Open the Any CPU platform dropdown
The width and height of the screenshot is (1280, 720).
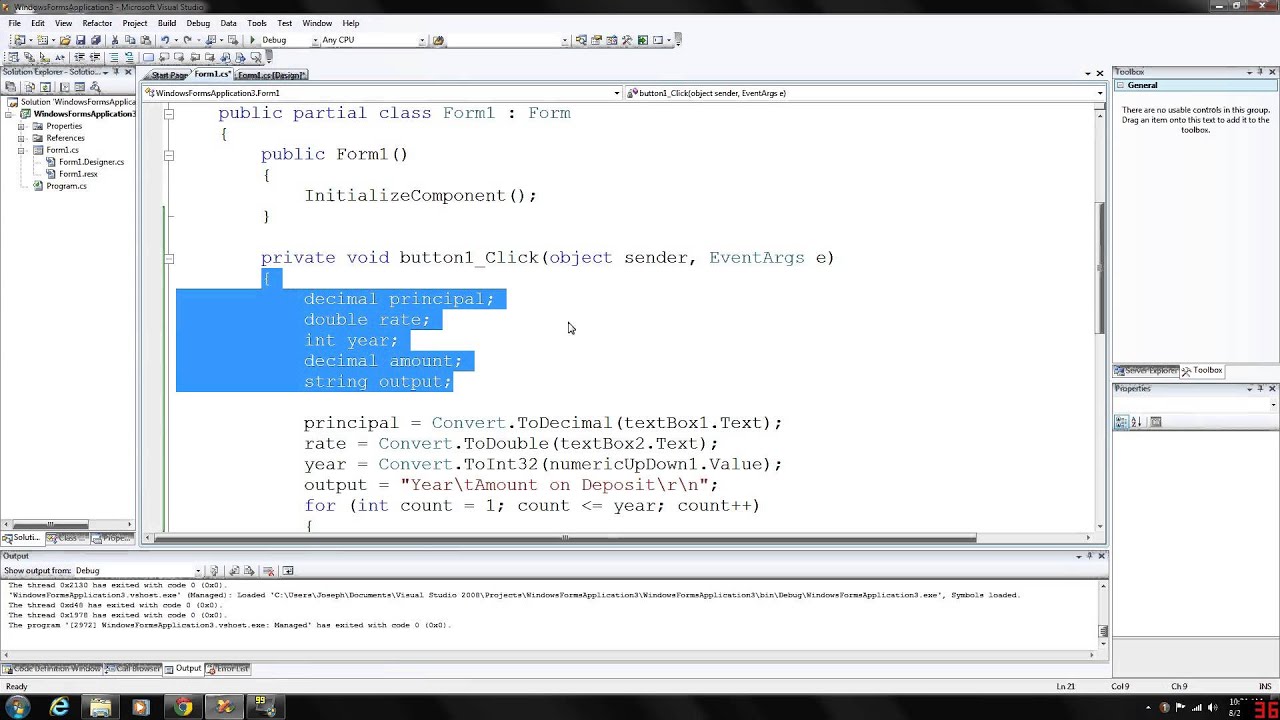pyautogui.click(x=422, y=40)
